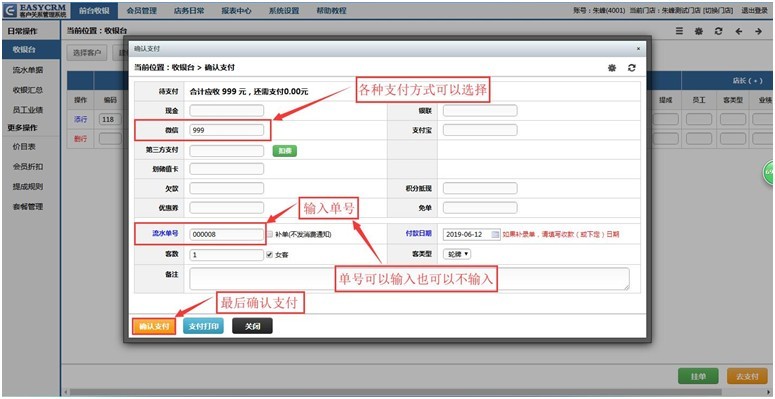This screenshot has width=775, height=399.
Task: Open the 系统设置 menu
Action: tap(284, 10)
